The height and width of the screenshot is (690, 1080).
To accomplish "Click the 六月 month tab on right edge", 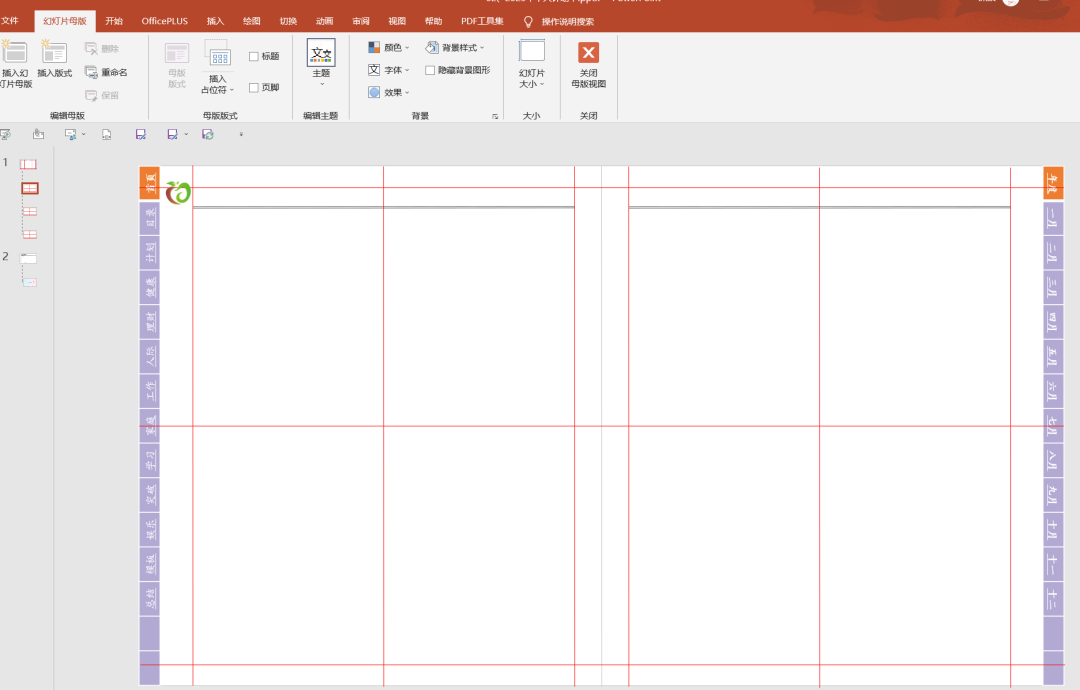I will tap(1053, 391).
